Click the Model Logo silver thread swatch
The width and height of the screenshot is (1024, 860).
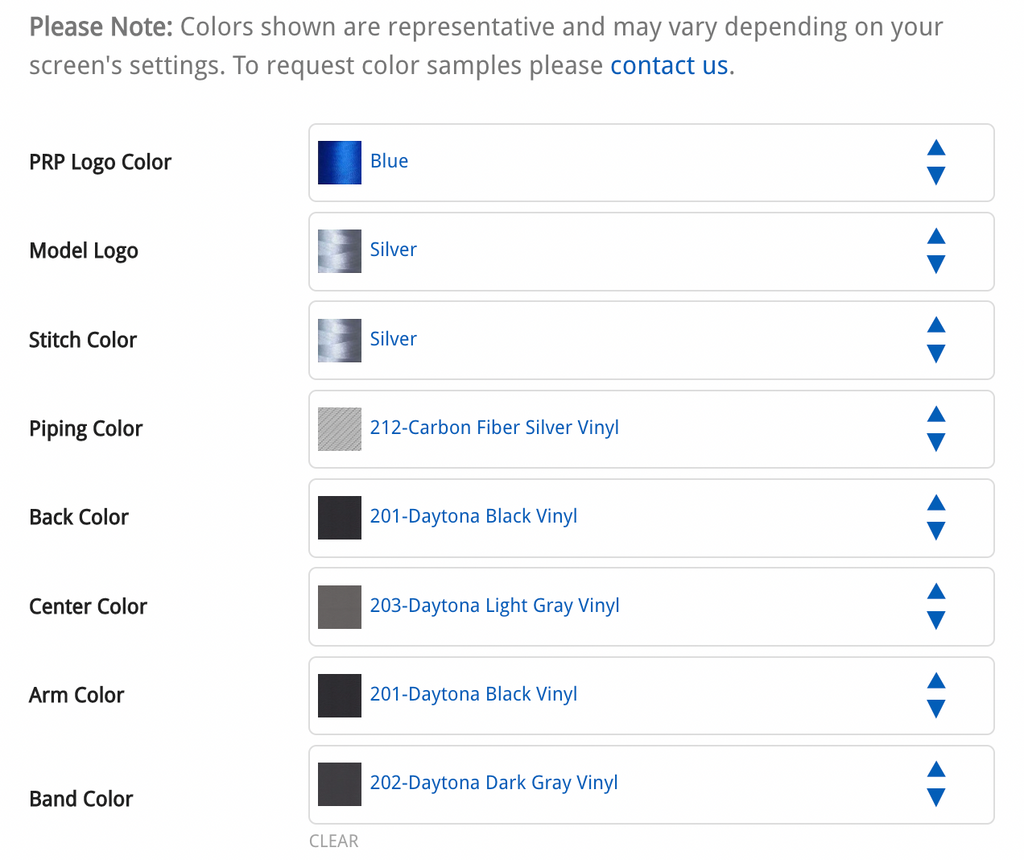tap(340, 251)
